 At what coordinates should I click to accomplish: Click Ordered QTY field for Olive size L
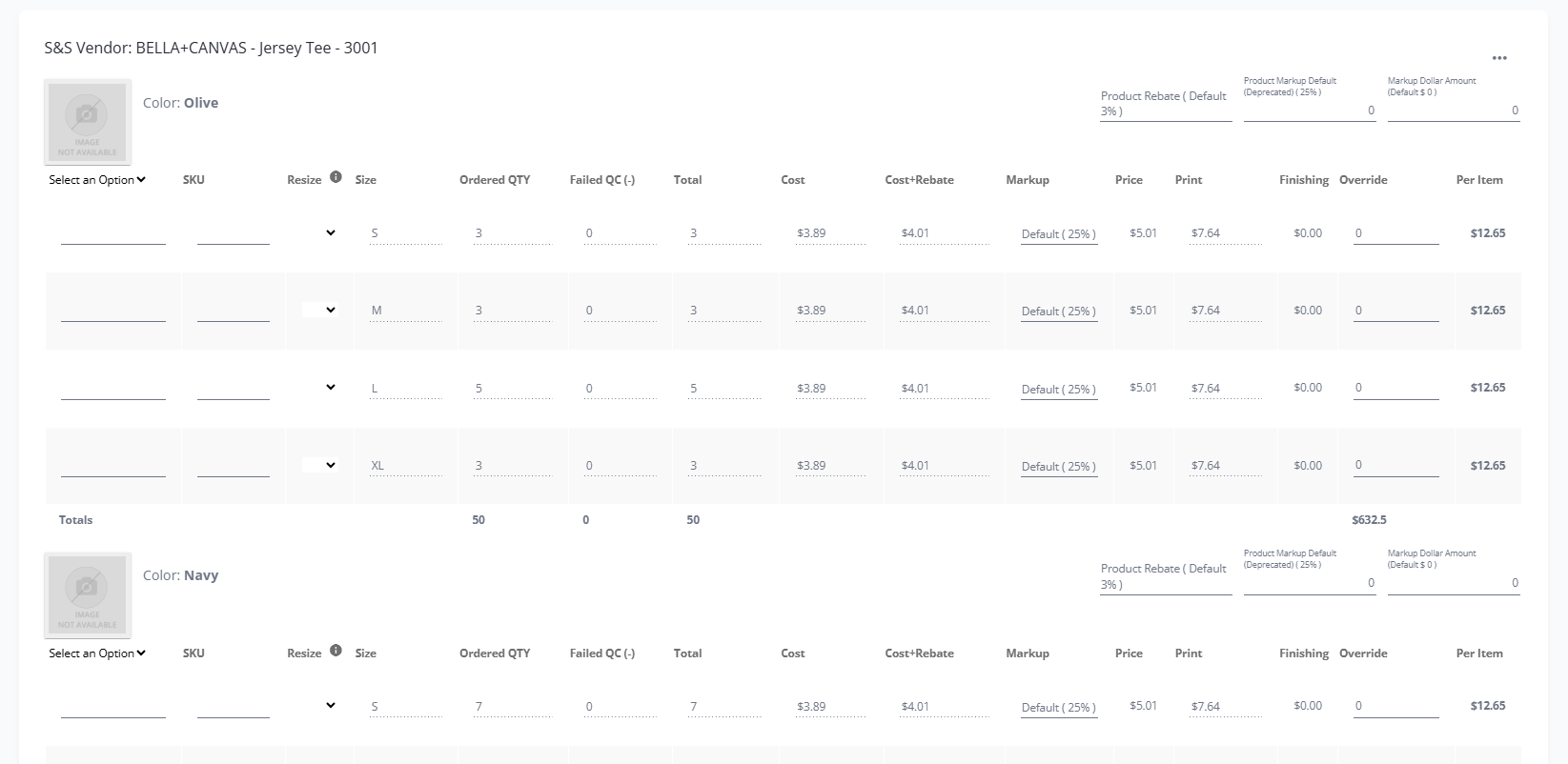pyautogui.click(x=511, y=389)
